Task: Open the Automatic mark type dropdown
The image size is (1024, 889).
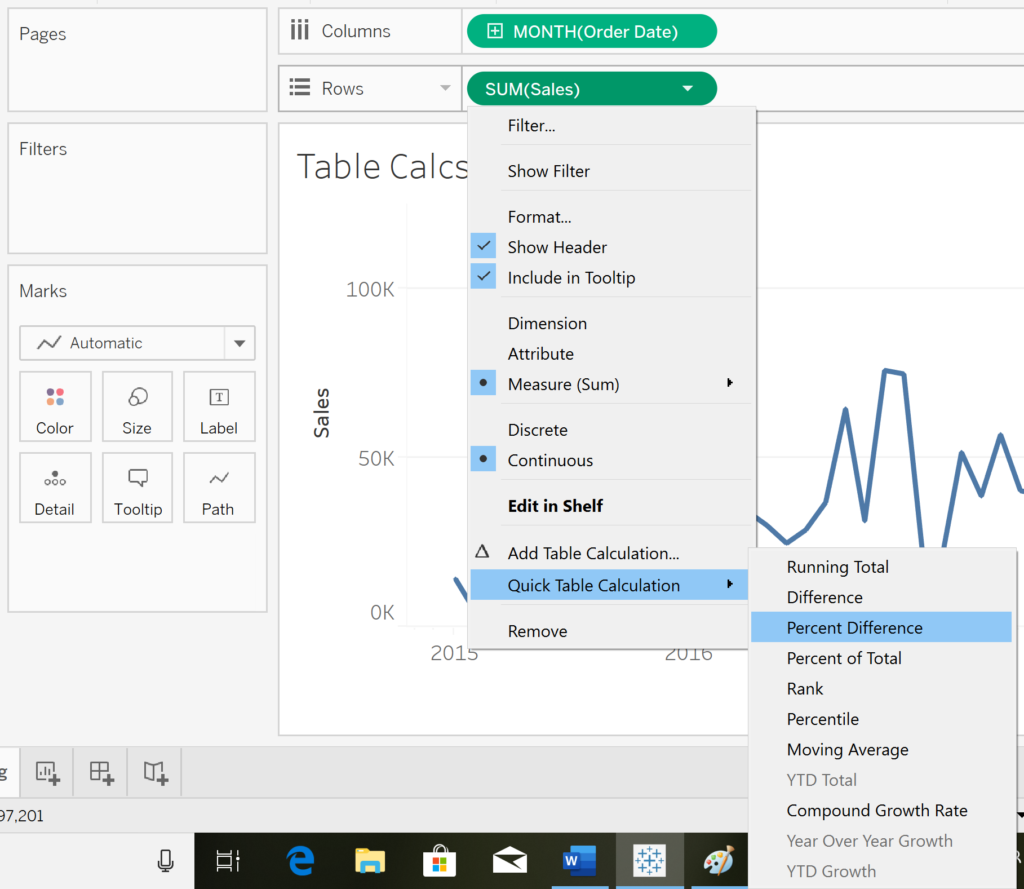Action: [x=239, y=343]
